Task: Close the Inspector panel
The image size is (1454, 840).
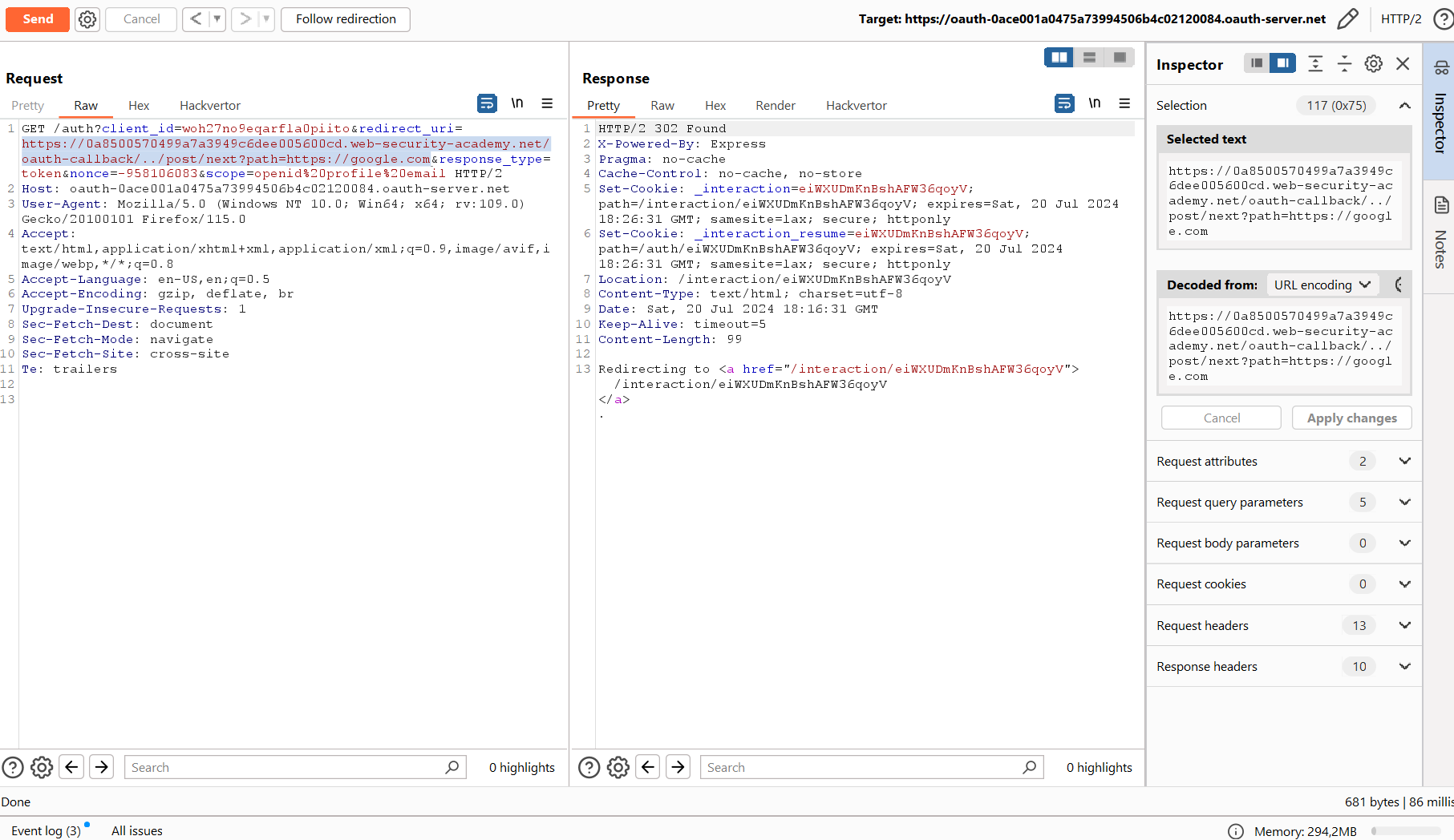Action: (1403, 64)
